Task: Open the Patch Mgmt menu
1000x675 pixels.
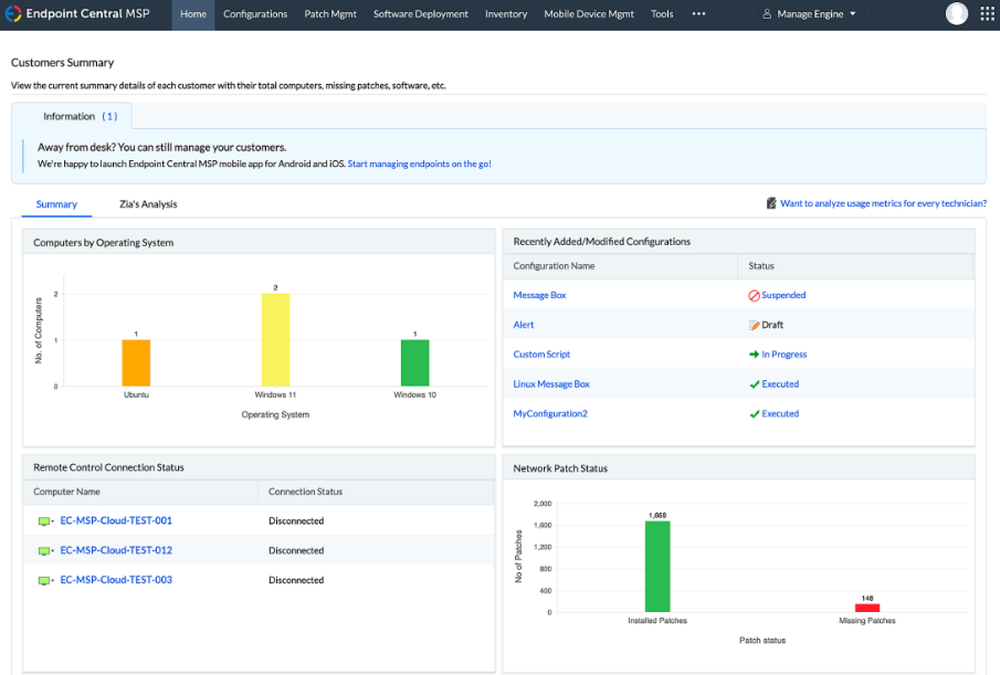Action: 330,14
